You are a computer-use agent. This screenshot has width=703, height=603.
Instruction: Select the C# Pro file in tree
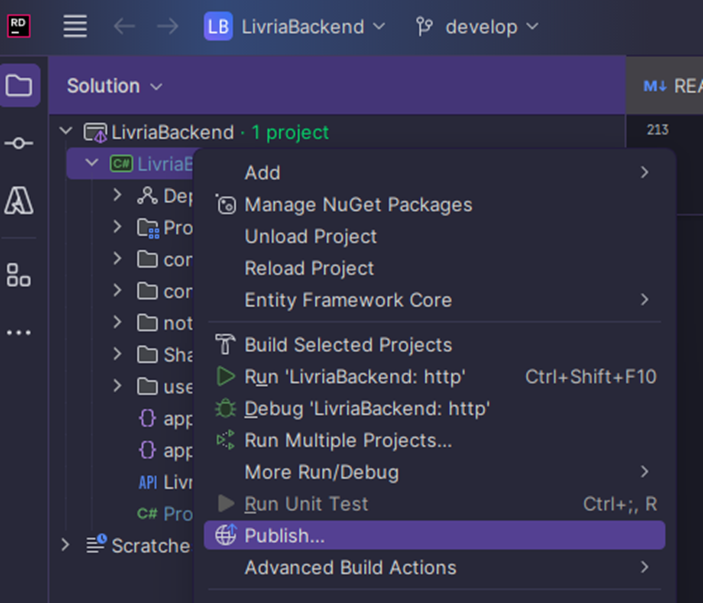165,514
